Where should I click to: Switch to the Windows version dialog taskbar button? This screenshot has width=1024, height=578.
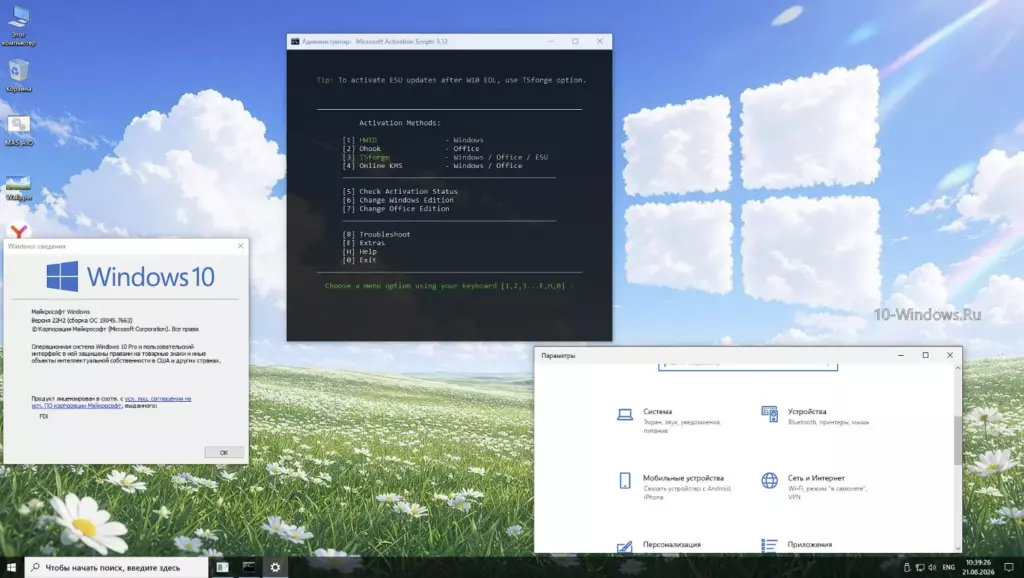coord(222,567)
